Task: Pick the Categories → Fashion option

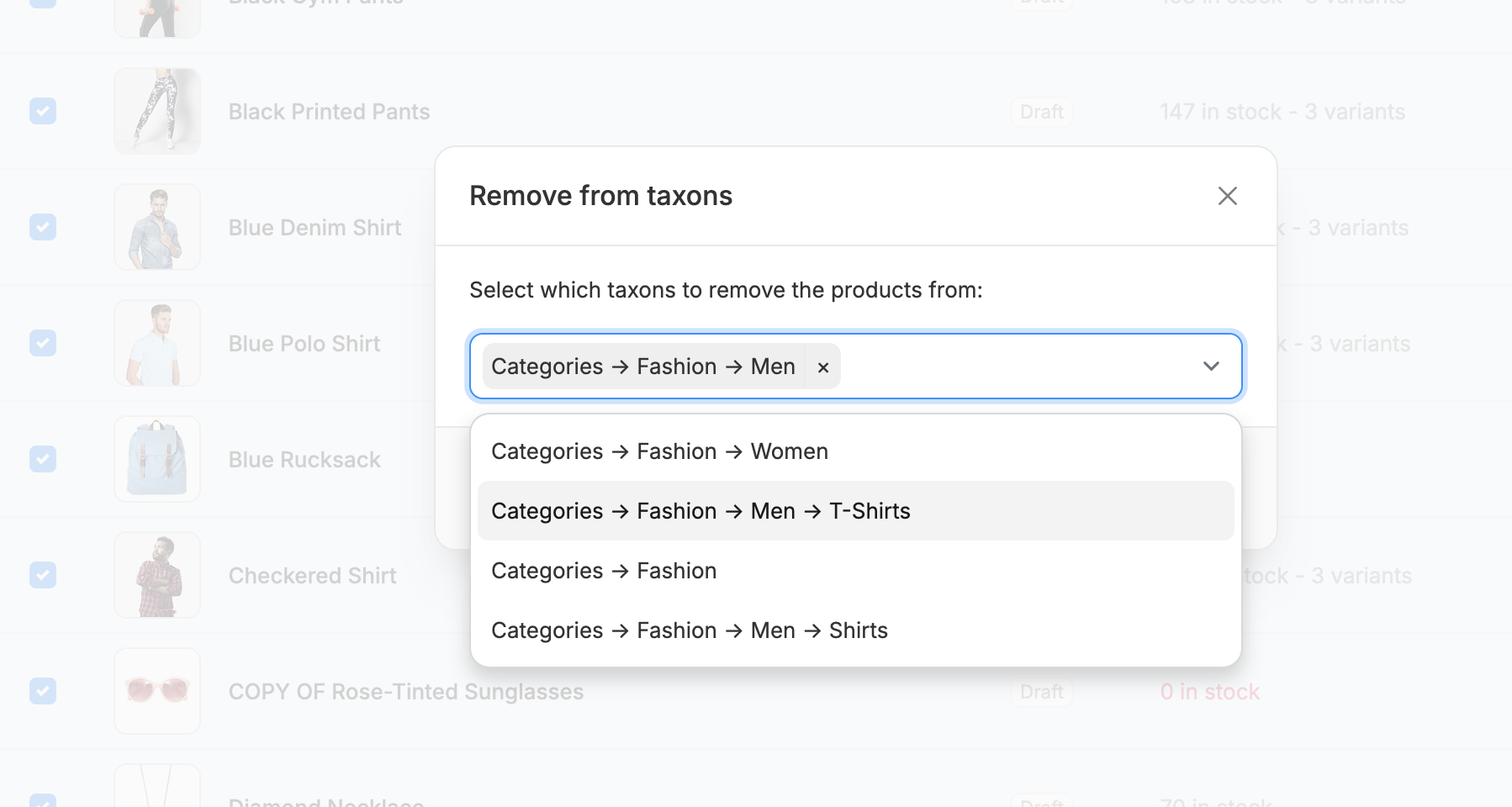Action: tap(604, 571)
